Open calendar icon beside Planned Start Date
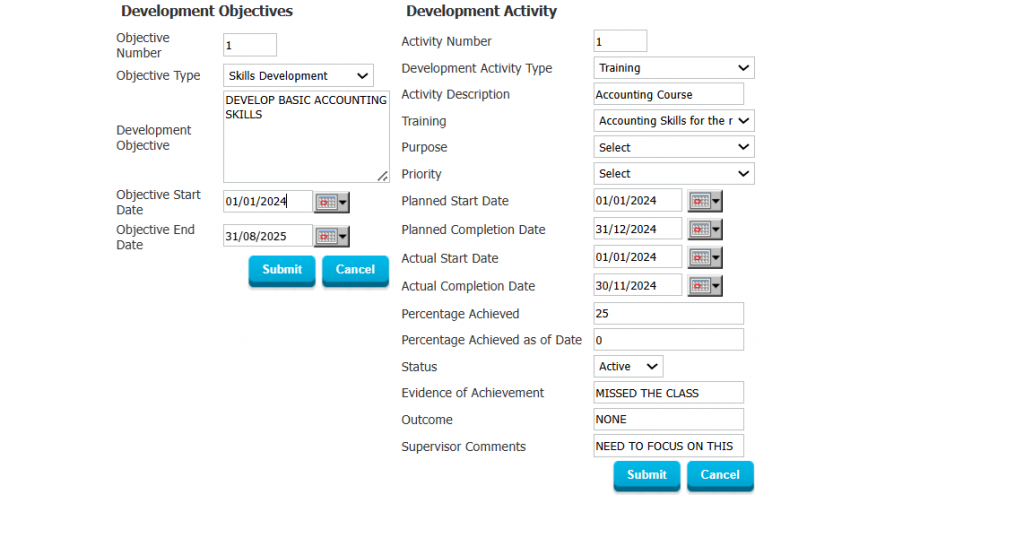The height and width of the screenshot is (538, 1024). [705, 201]
